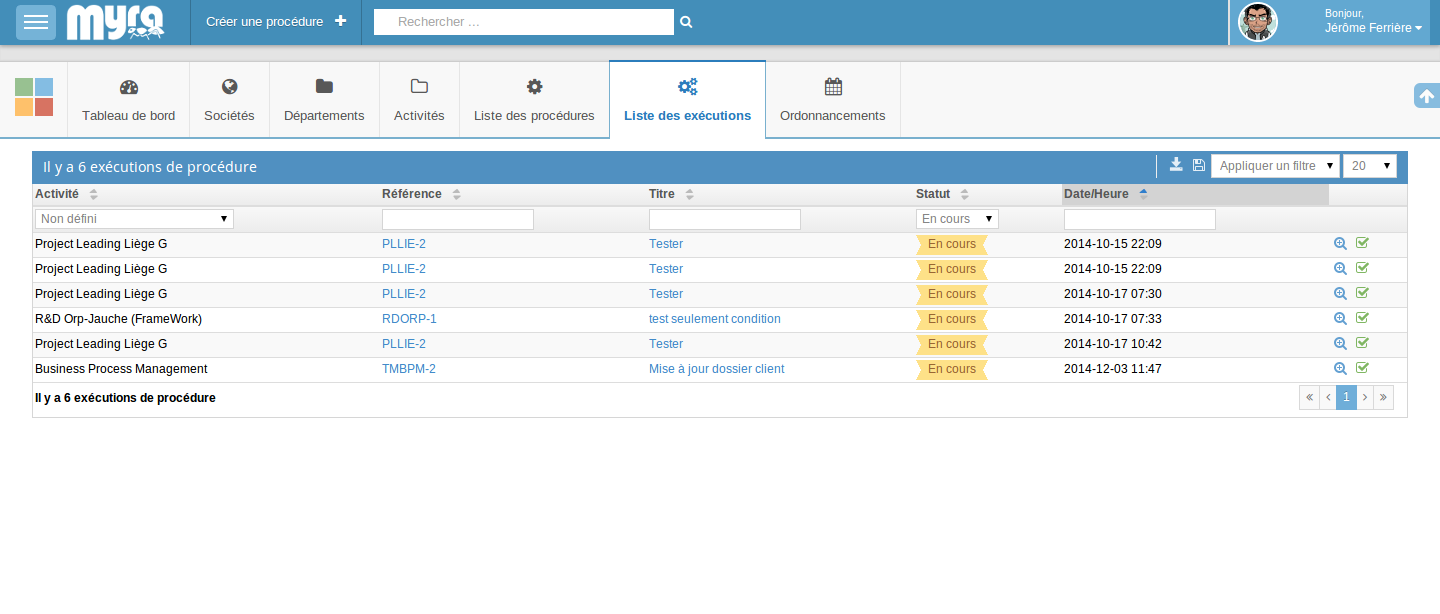Click magnifier icon for 07:30 execution row
This screenshot has width=1440, height=614.
point(1341,293)
